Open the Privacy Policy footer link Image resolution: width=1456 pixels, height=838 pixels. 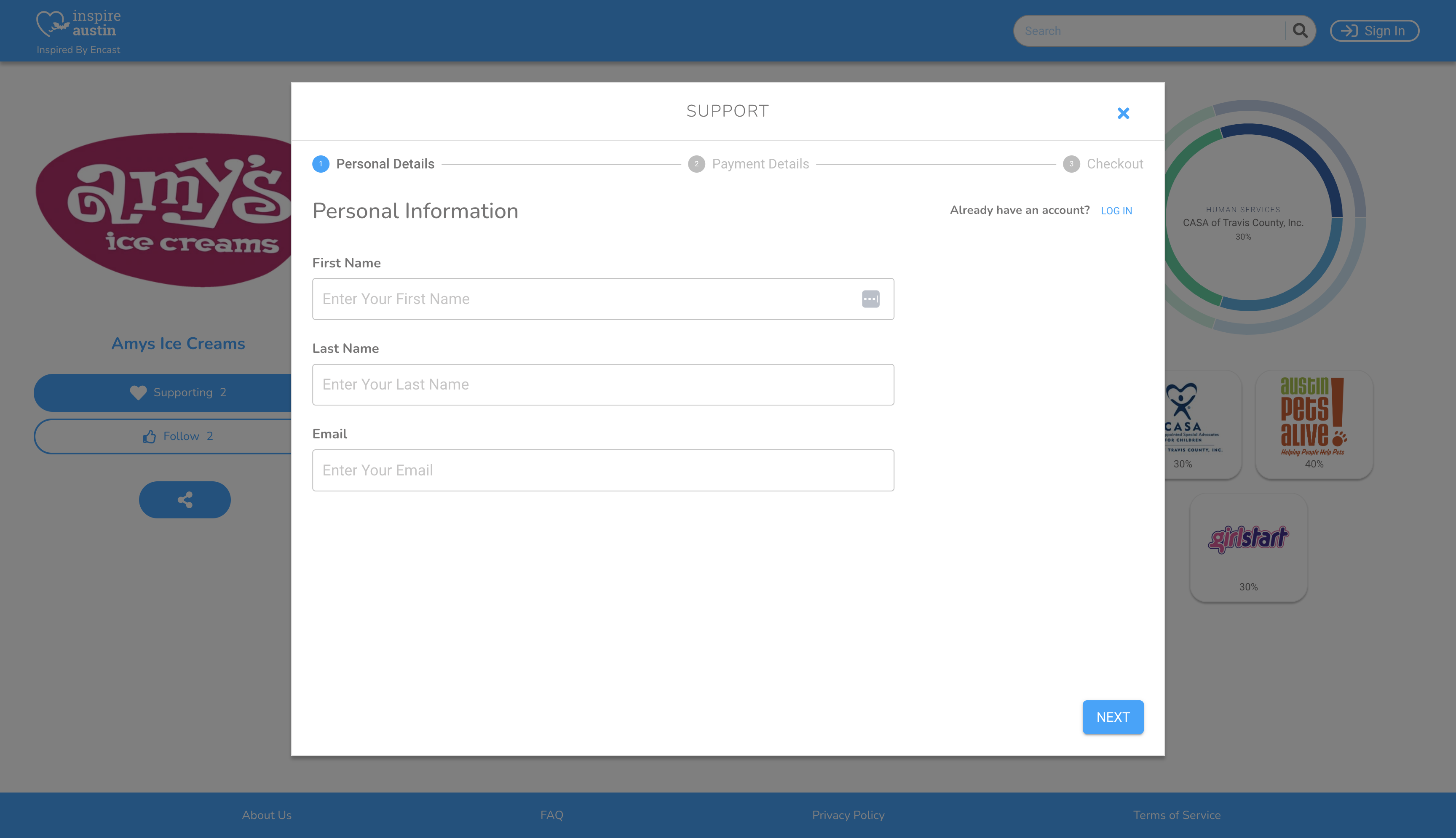(848, 815)
